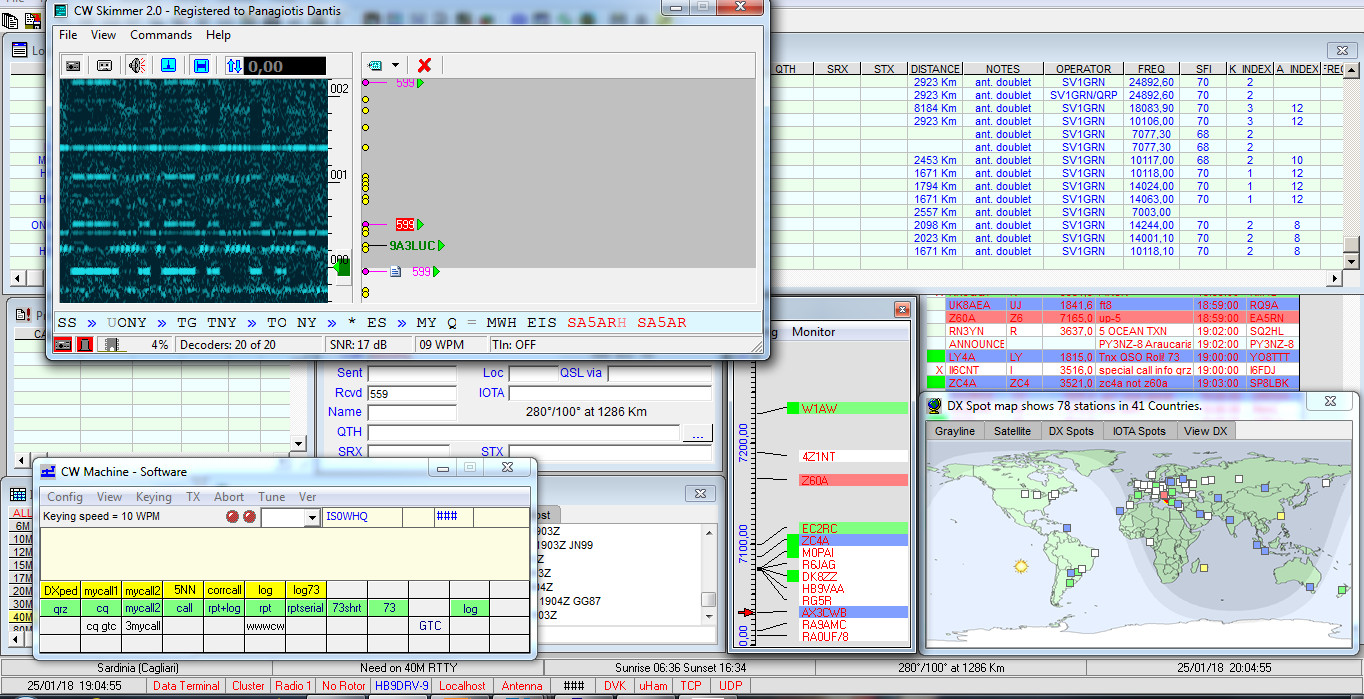Click the uHam status bar indicator
1364x699 pixels.
tap(655, 686)
